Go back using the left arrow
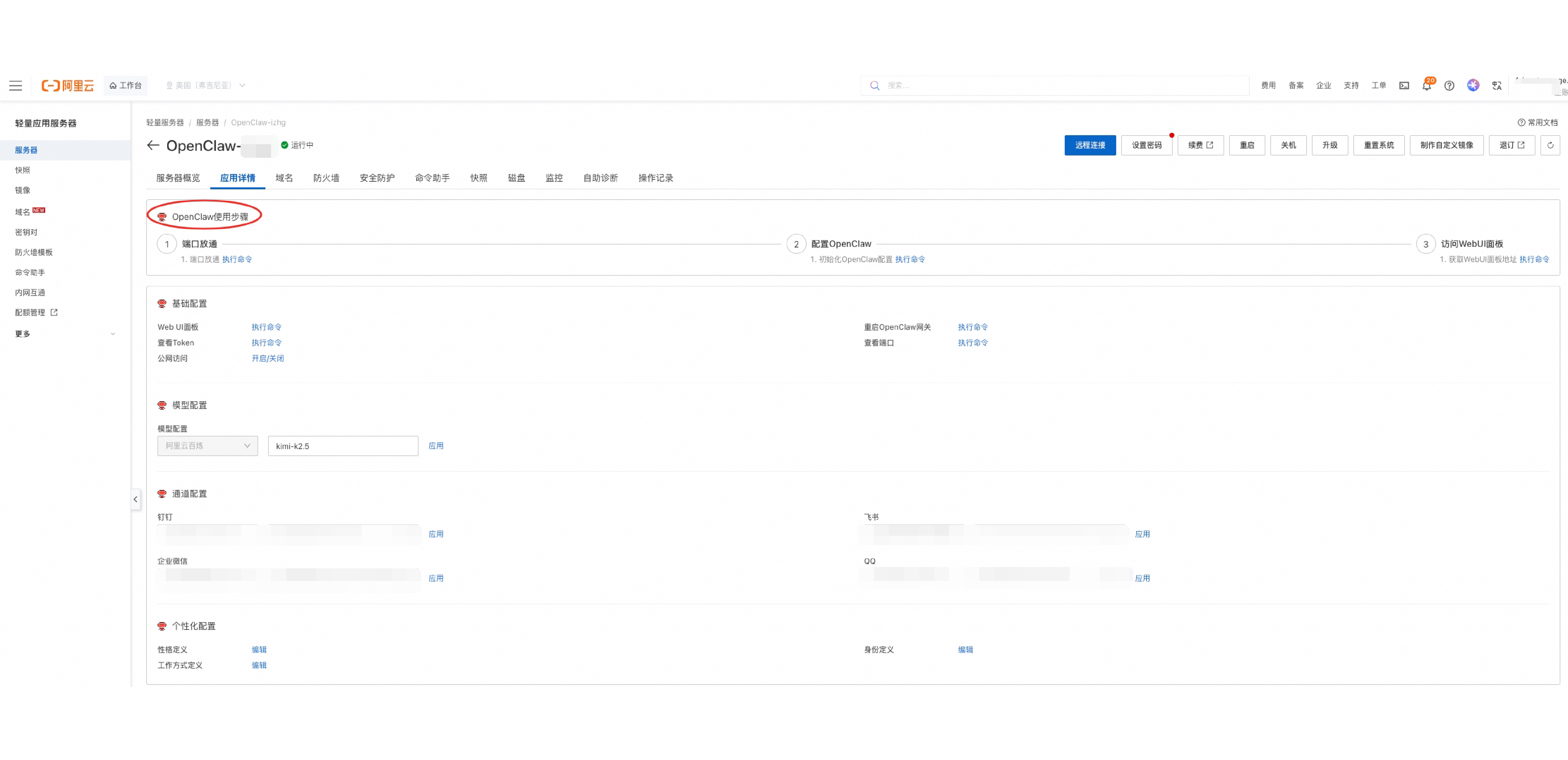Screen dimensions: 1568x760 coord(153,145)
